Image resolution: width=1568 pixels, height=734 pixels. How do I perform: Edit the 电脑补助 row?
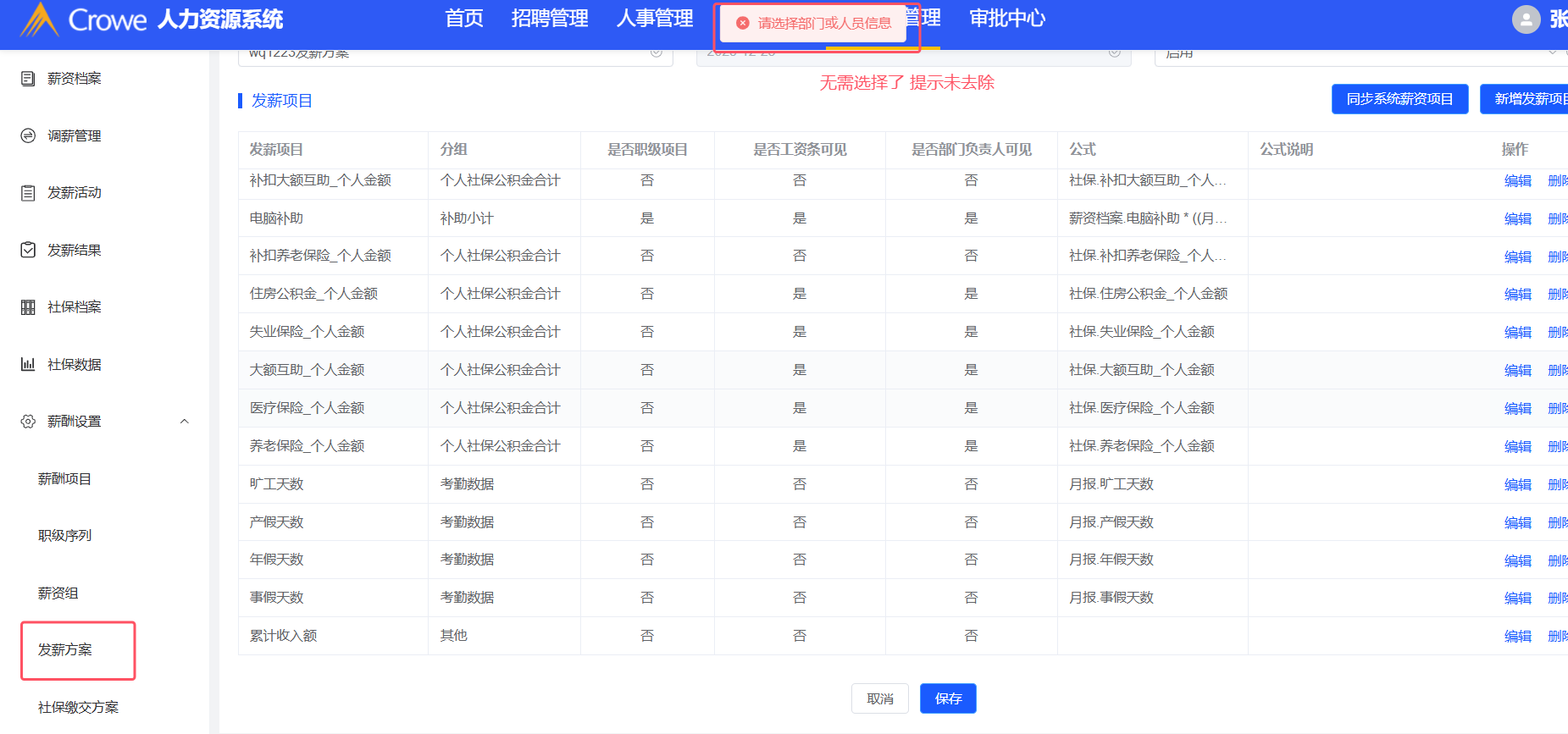click(x=1517, y=218)
